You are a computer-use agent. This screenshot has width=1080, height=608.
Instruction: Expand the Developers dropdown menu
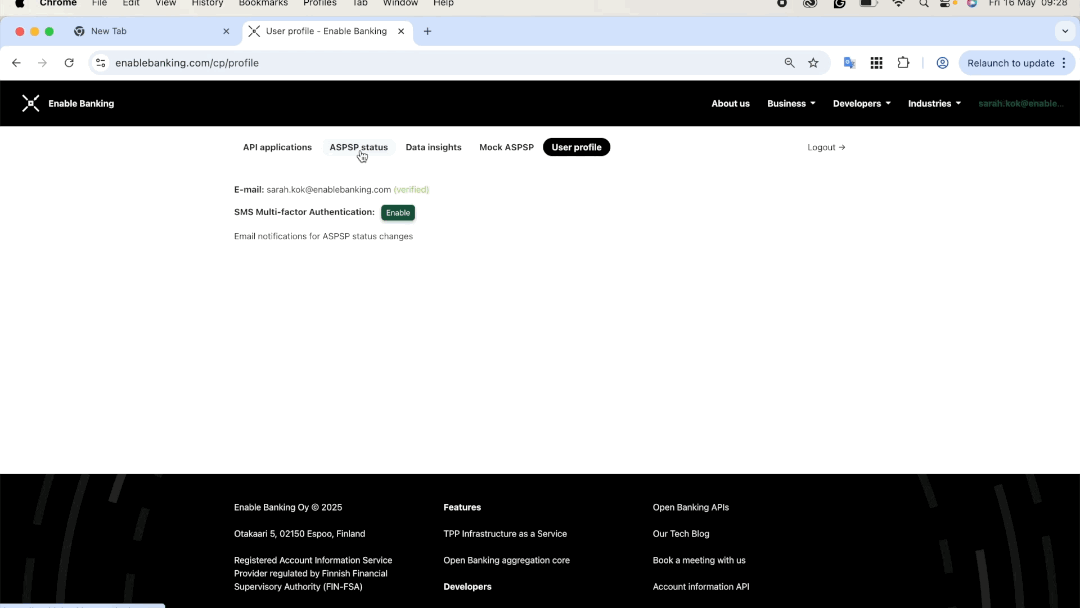(x=862, y=103)
